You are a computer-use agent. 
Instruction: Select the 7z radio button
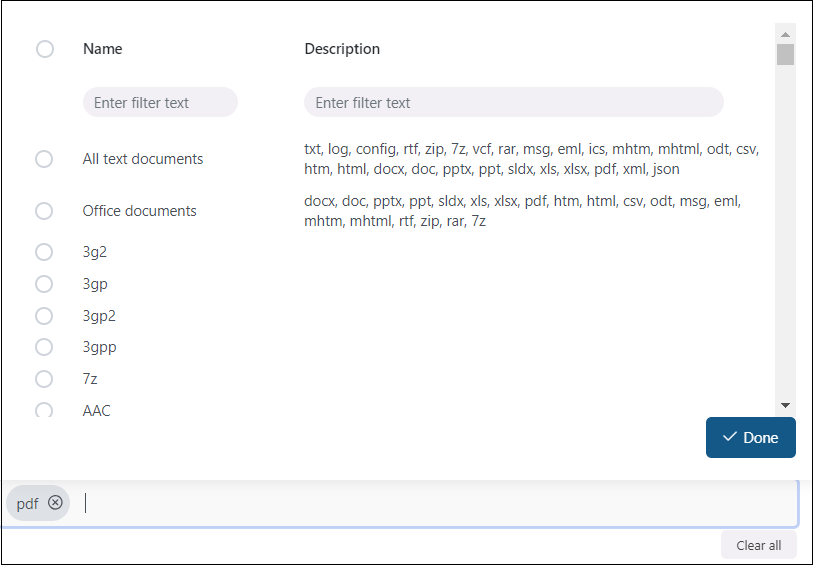(x=44, y=379)
